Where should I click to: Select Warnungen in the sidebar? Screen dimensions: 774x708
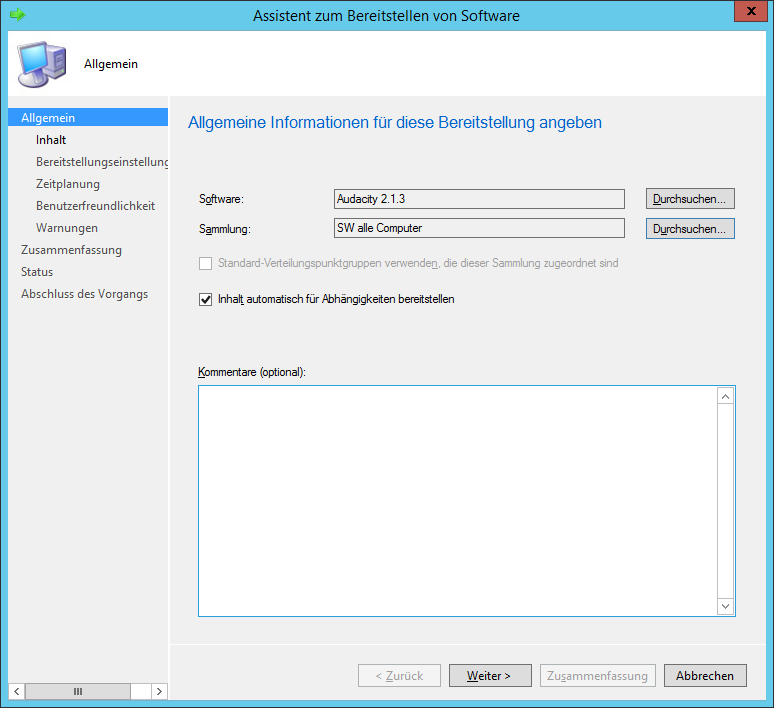67,228
